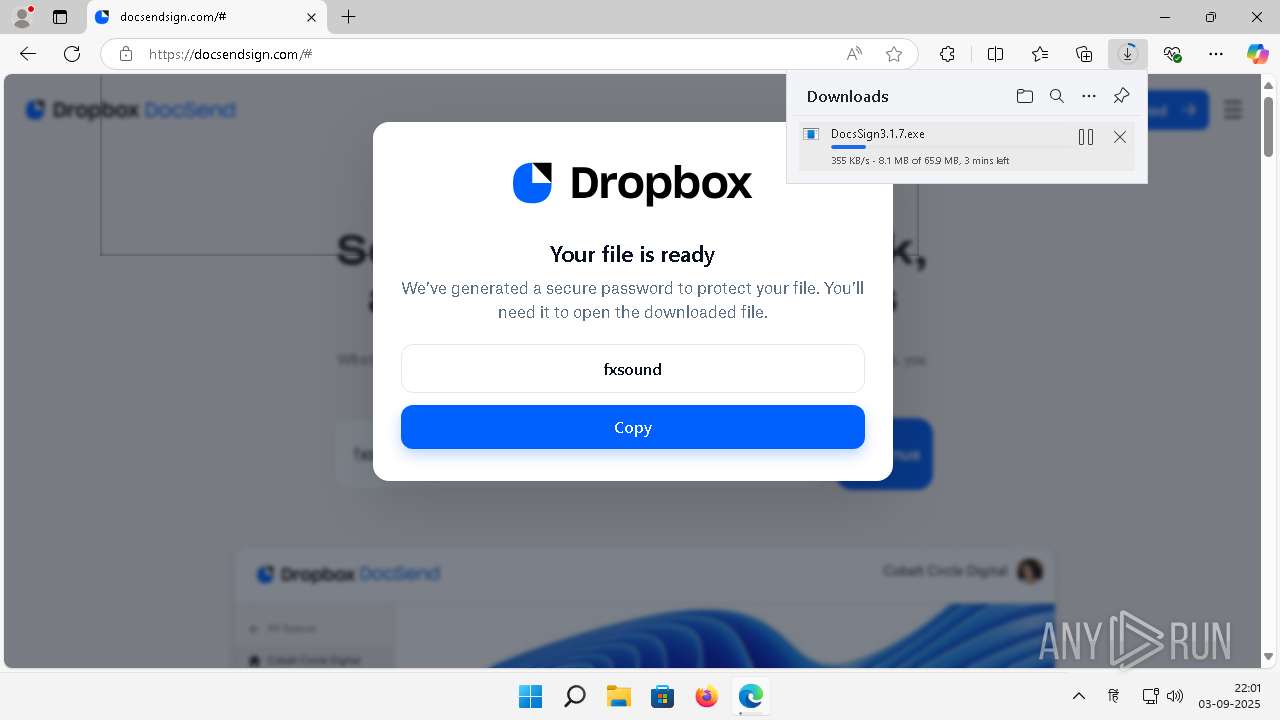The image size is (1280, 720).
Task: Search downloads with magnifier icon
Action: point(1056,96)
